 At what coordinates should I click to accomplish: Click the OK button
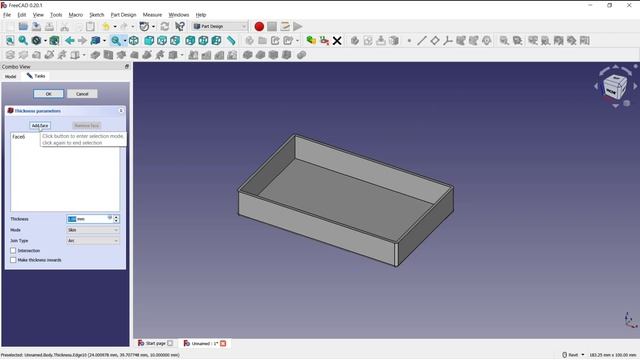tap(49, 94)
